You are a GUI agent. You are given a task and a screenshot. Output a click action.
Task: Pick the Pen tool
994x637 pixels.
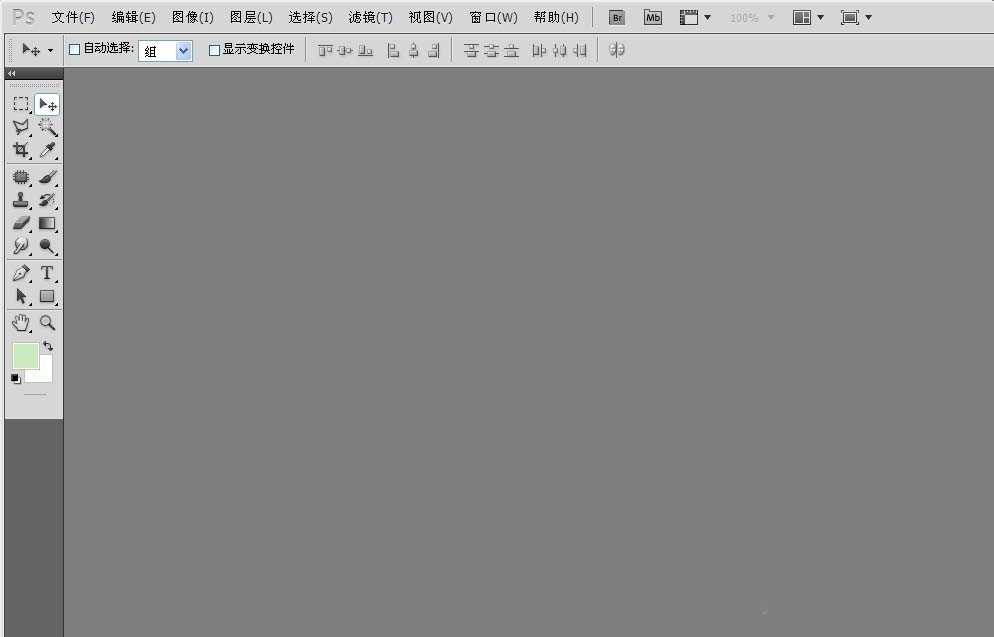20,273
